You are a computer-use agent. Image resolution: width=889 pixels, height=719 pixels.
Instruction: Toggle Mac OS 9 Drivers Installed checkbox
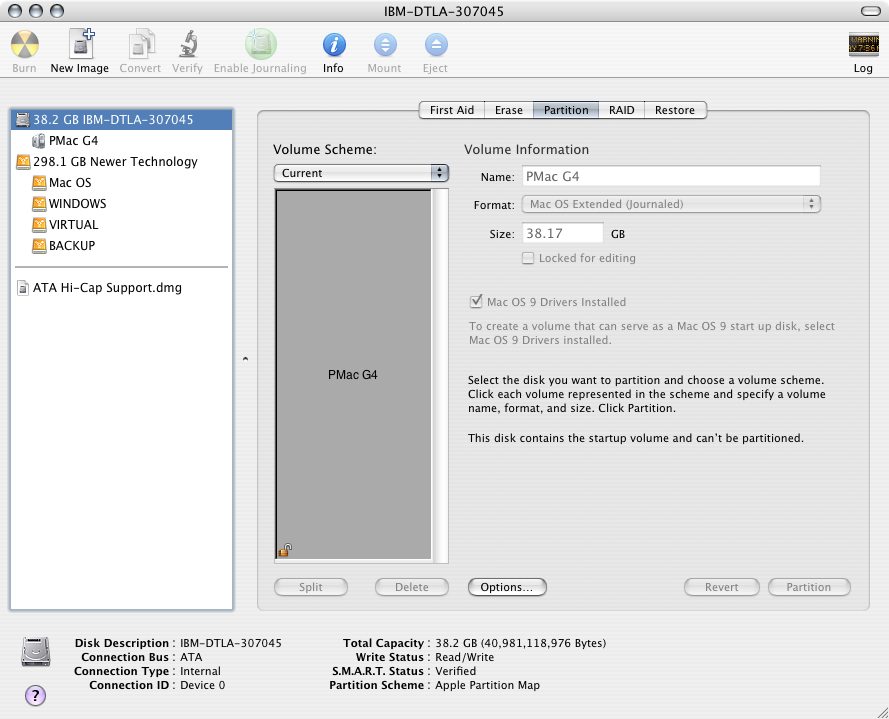click(x=476, y=302)
